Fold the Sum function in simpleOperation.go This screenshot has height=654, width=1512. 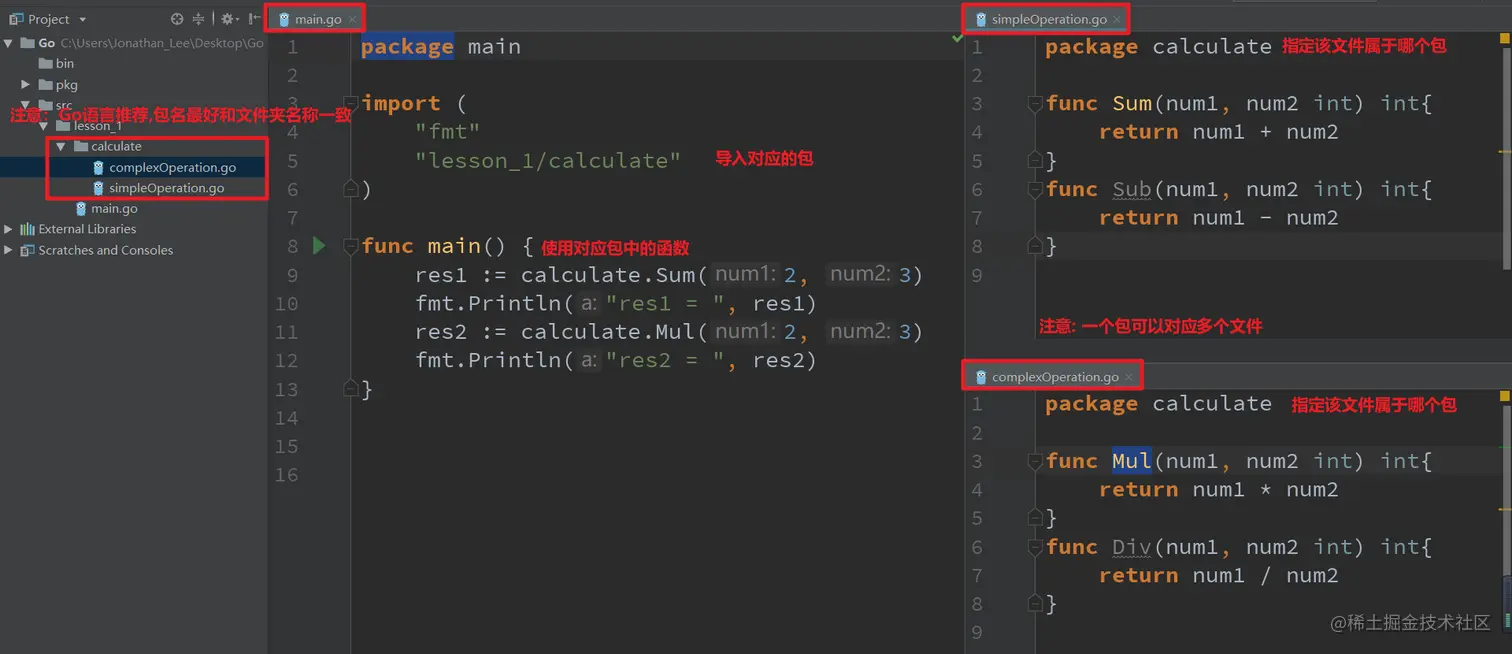pos(1034,103)
